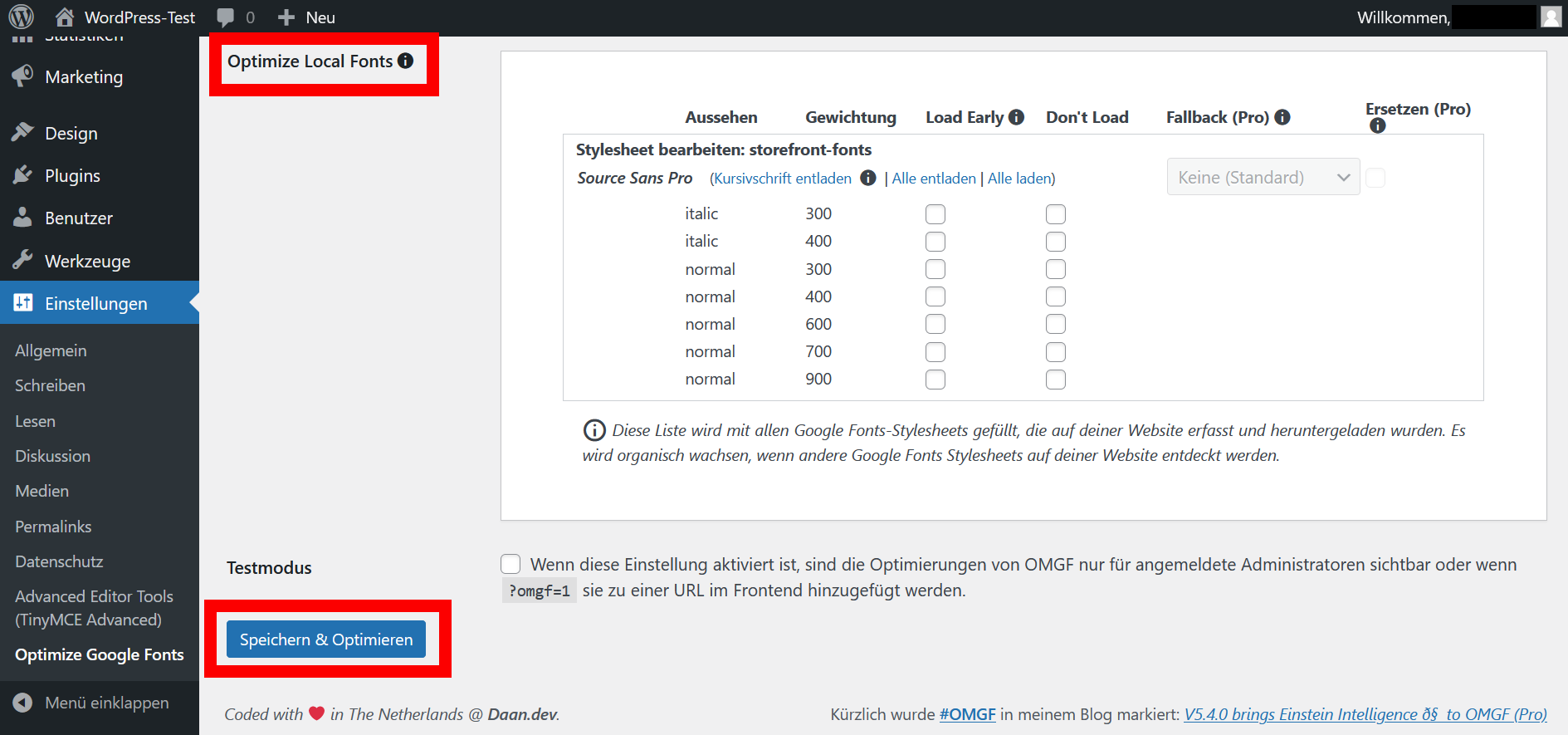Click the Source Sans Pro font name
Image resolution: width=1568 pixels, height=735 pixels.
coord(635,178)
